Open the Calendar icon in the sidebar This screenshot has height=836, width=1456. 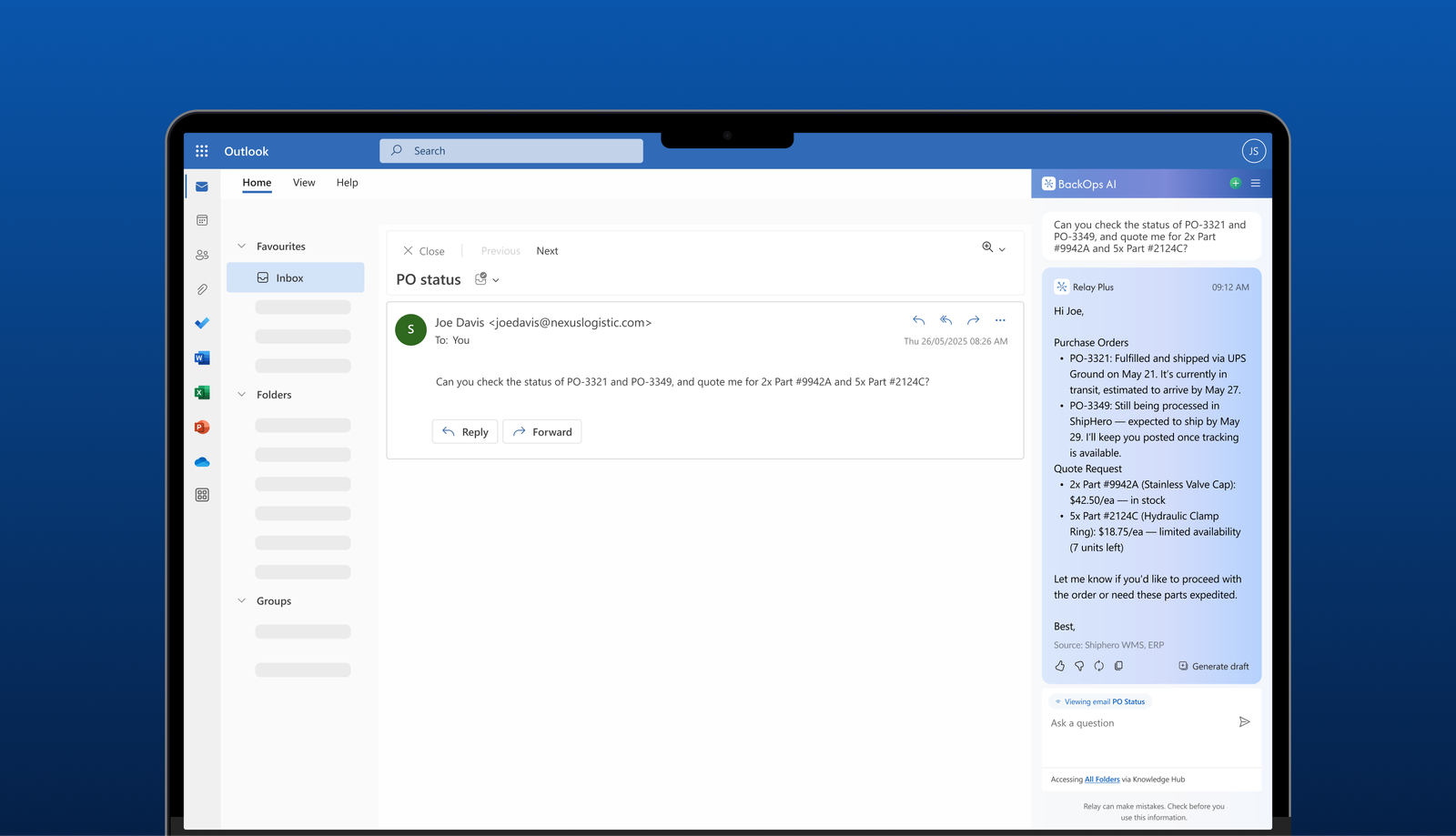point(202,220)
